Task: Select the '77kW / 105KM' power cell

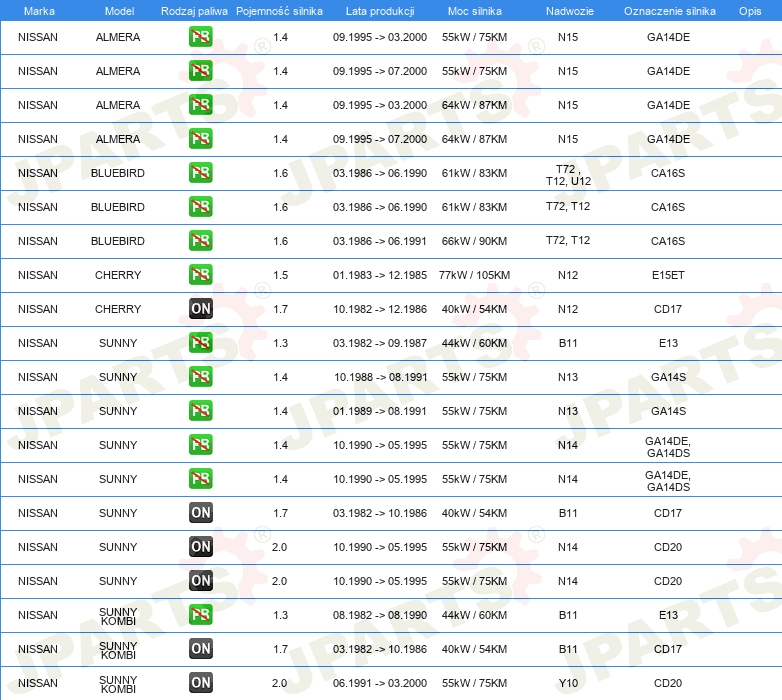Action: [474, 275]
